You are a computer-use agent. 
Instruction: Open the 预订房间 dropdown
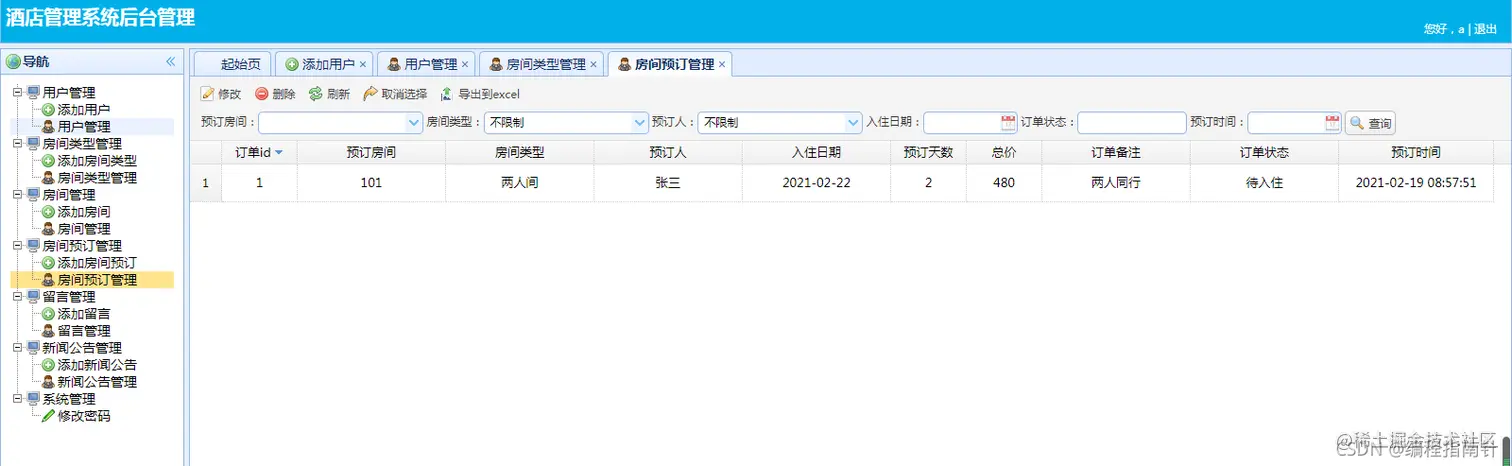414,122
